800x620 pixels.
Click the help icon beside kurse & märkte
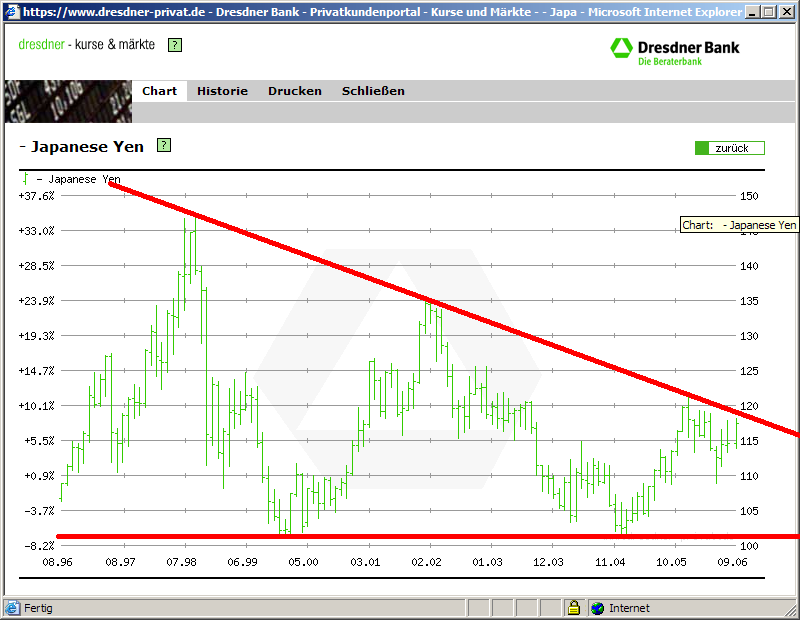[x=175, y=45]
